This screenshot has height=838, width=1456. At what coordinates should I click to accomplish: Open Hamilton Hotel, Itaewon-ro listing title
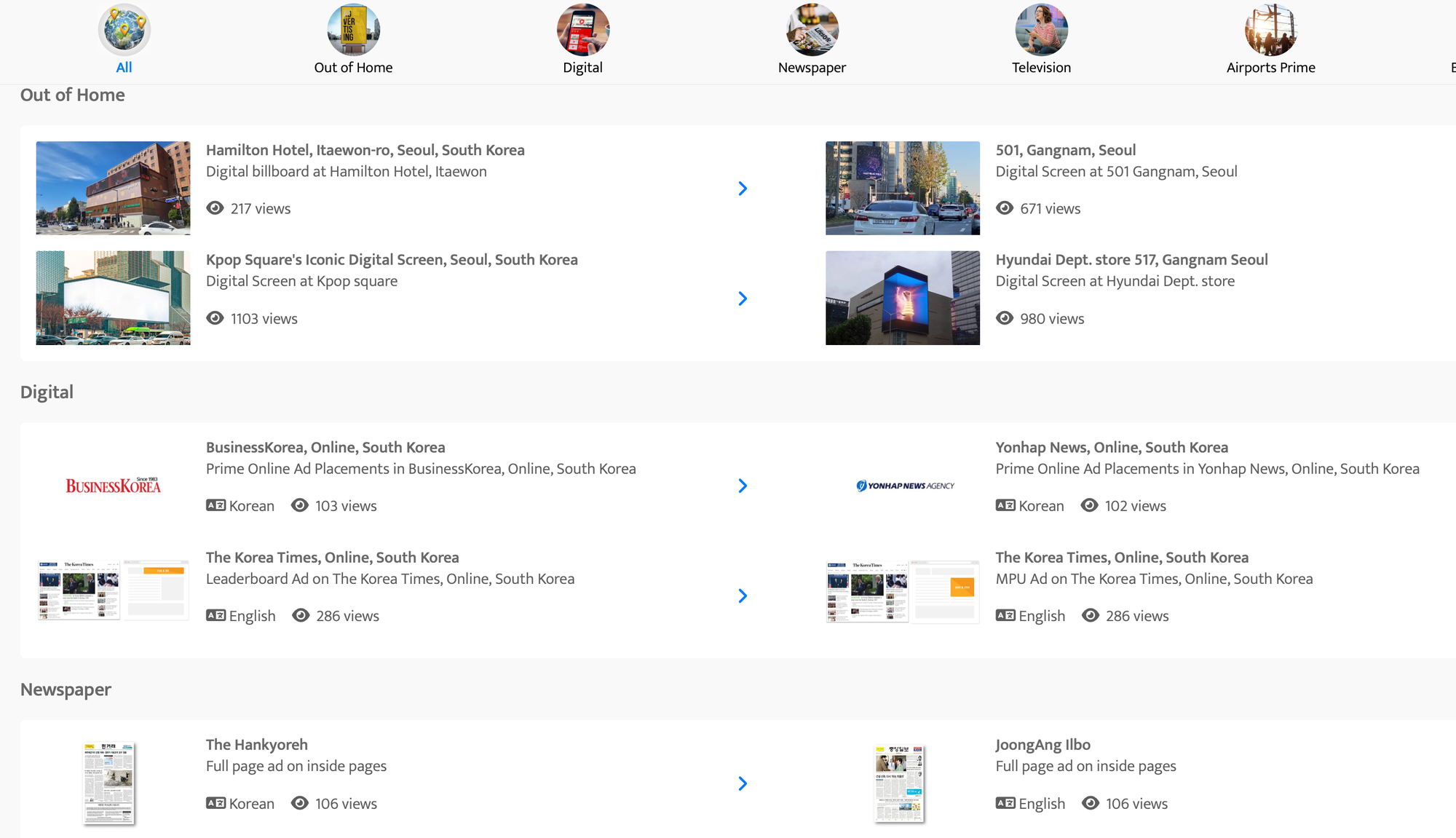(365, 150)
